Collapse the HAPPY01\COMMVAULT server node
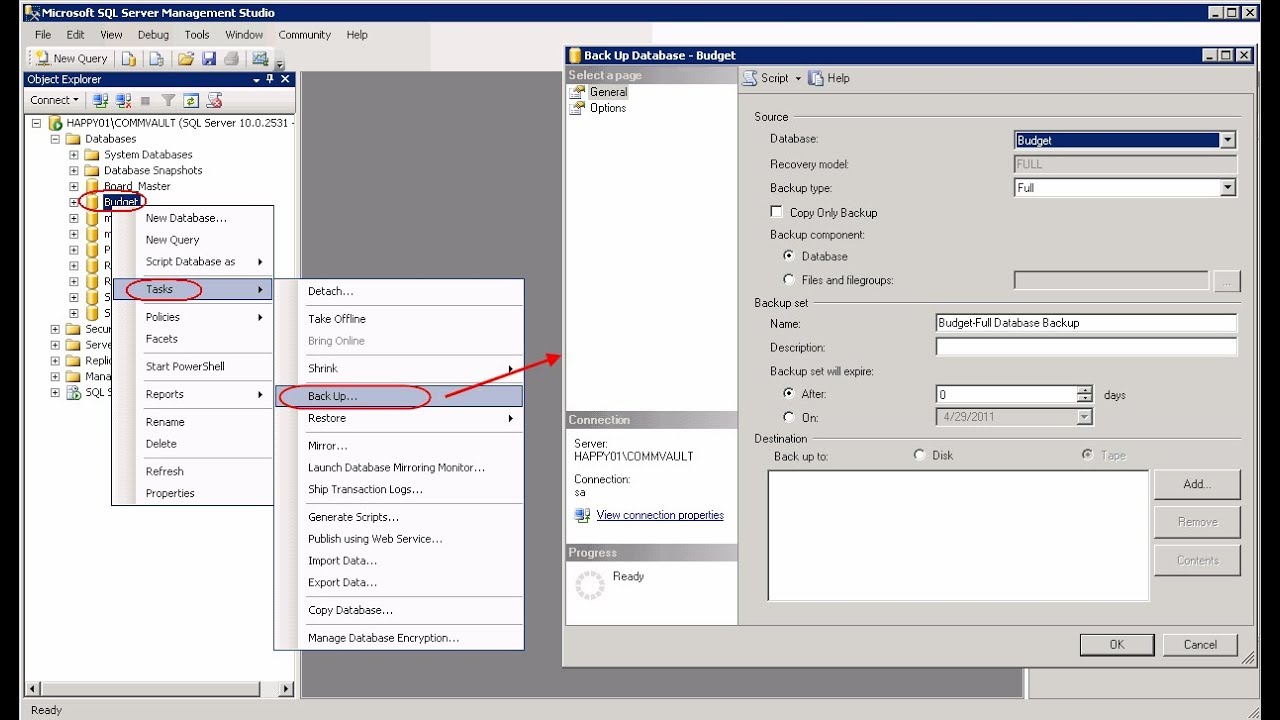The image size is (1280, 720). [x=37, y=123]
